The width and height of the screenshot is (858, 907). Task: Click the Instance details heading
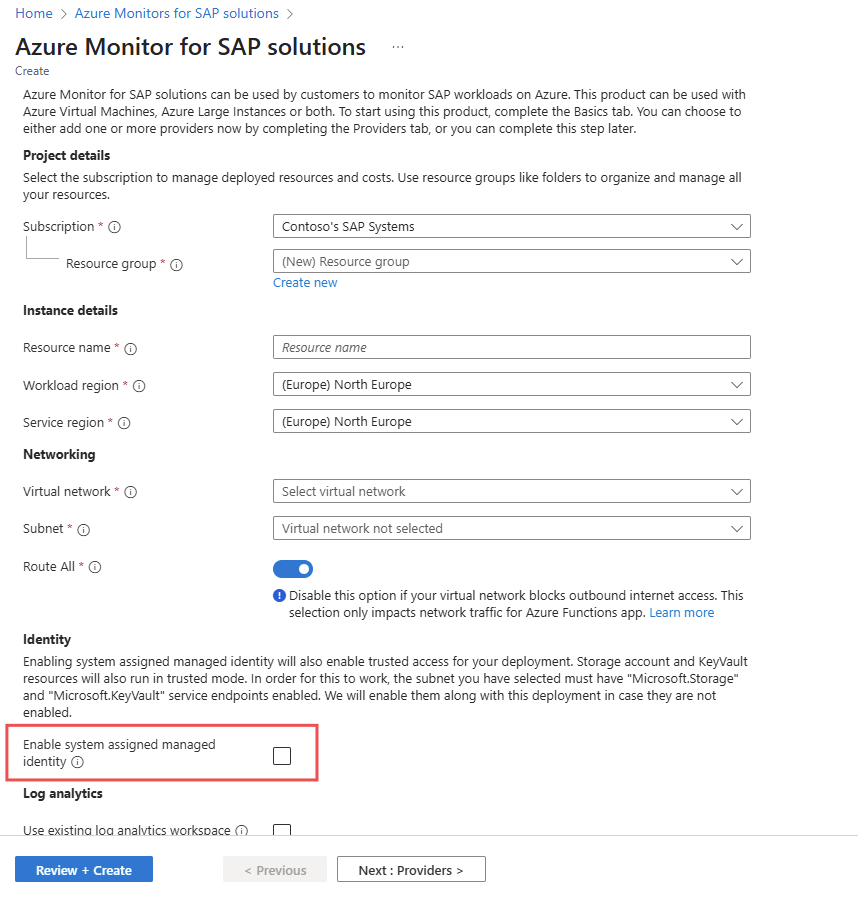click(x=70, y=311)
